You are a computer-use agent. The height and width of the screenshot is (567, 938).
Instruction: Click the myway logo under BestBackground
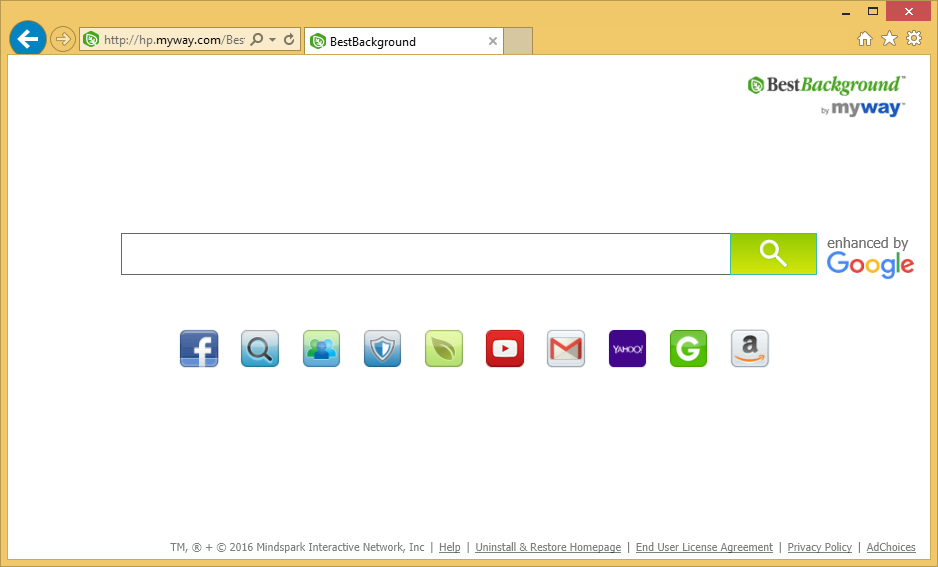coord(863,108)
